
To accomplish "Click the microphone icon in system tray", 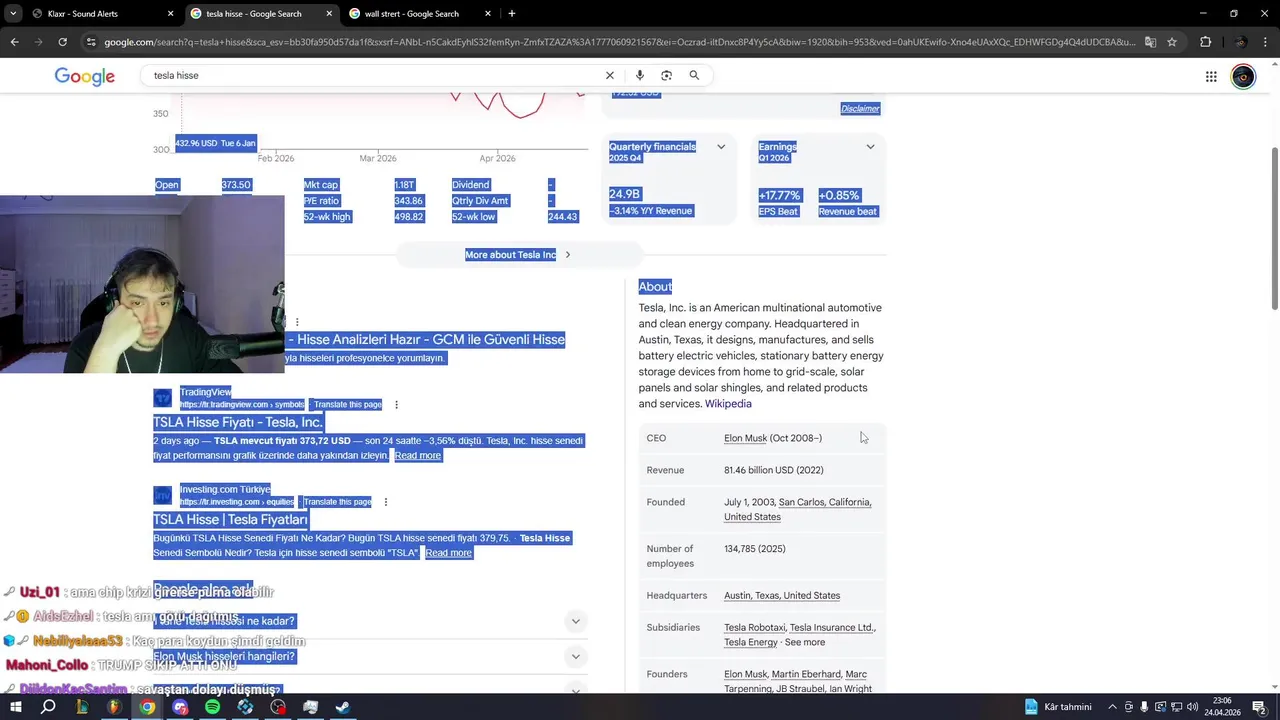I will [x=1144, y=707].
